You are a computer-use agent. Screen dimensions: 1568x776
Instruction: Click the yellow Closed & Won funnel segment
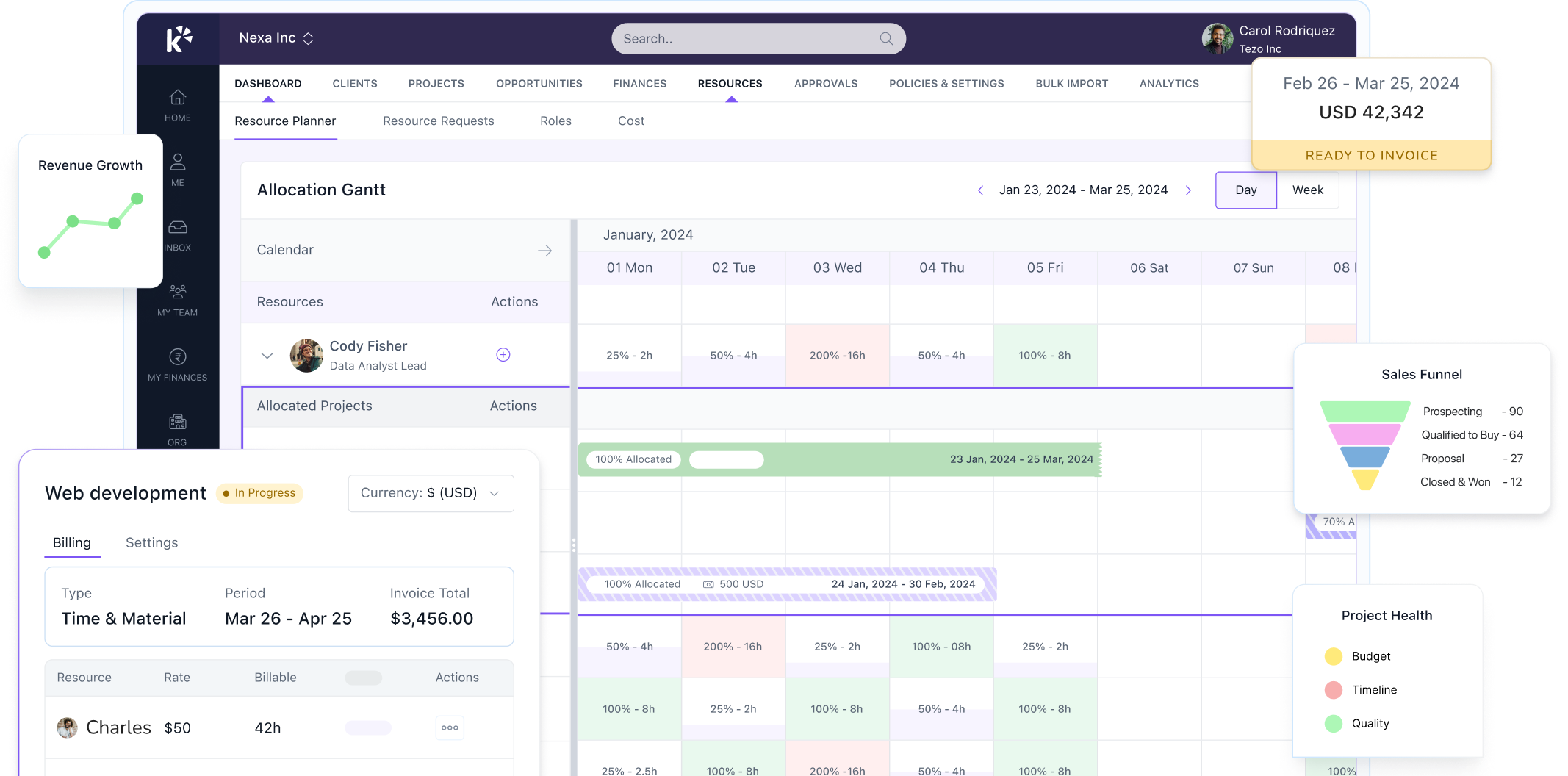coord(1365,480)
